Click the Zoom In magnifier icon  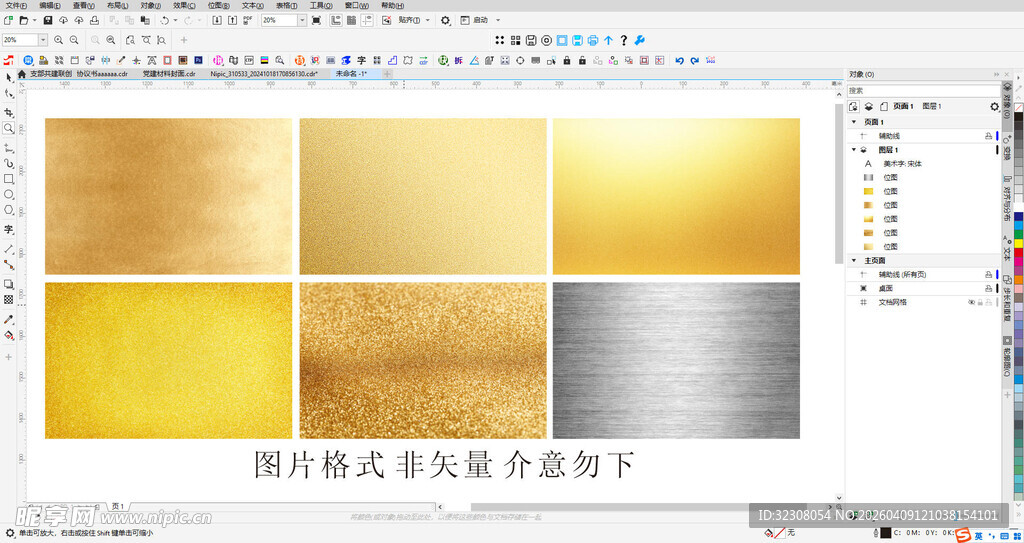coord(58,40)
